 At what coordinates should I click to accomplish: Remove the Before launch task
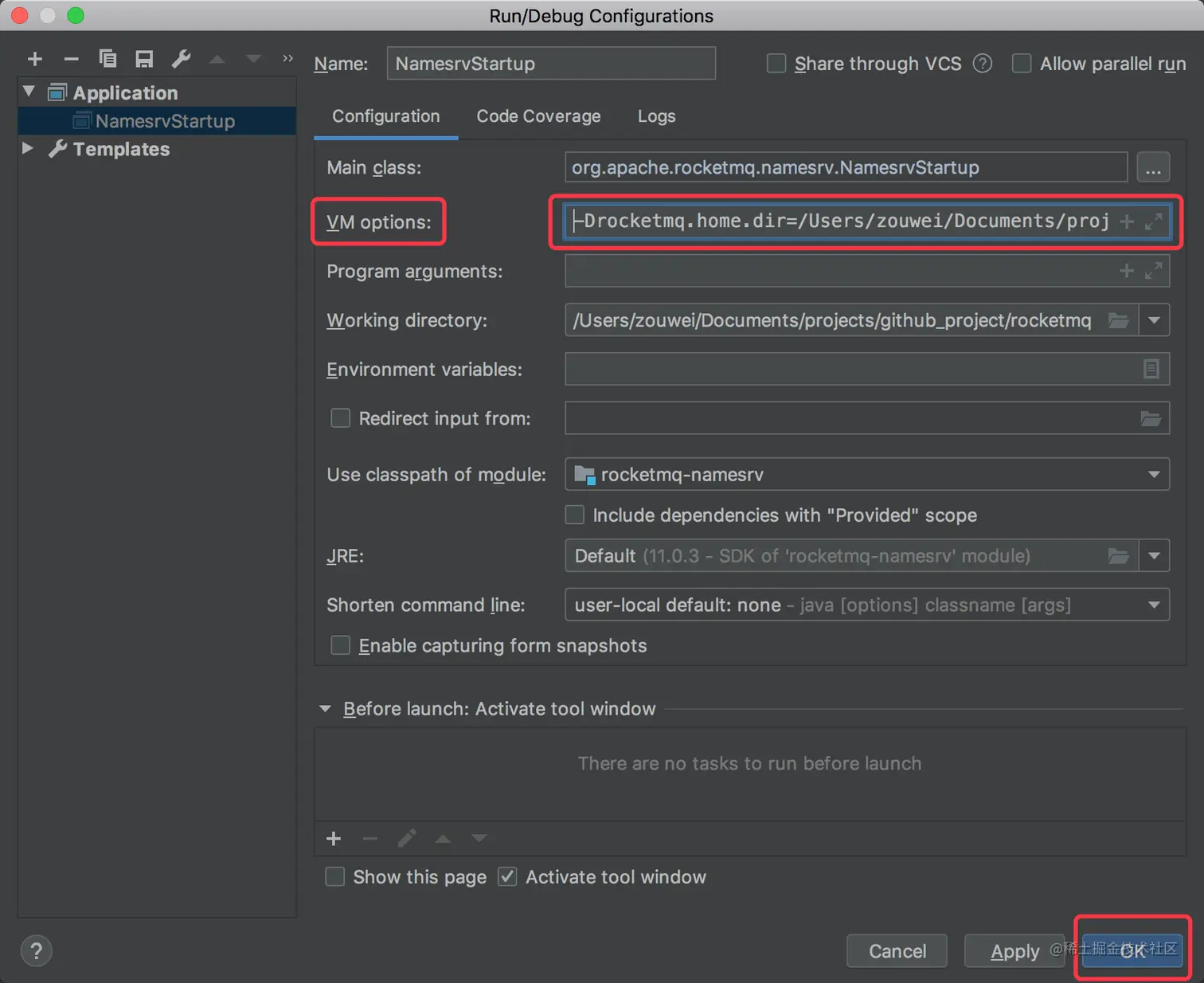click(369, 838)
